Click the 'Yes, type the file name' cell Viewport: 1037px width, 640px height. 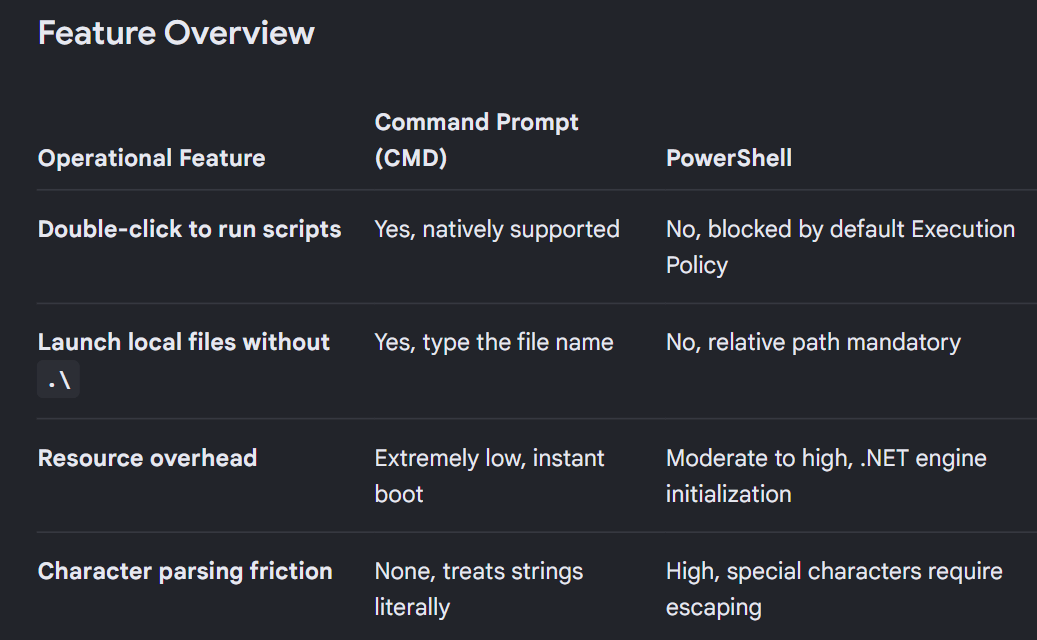(x=494, y=342)
